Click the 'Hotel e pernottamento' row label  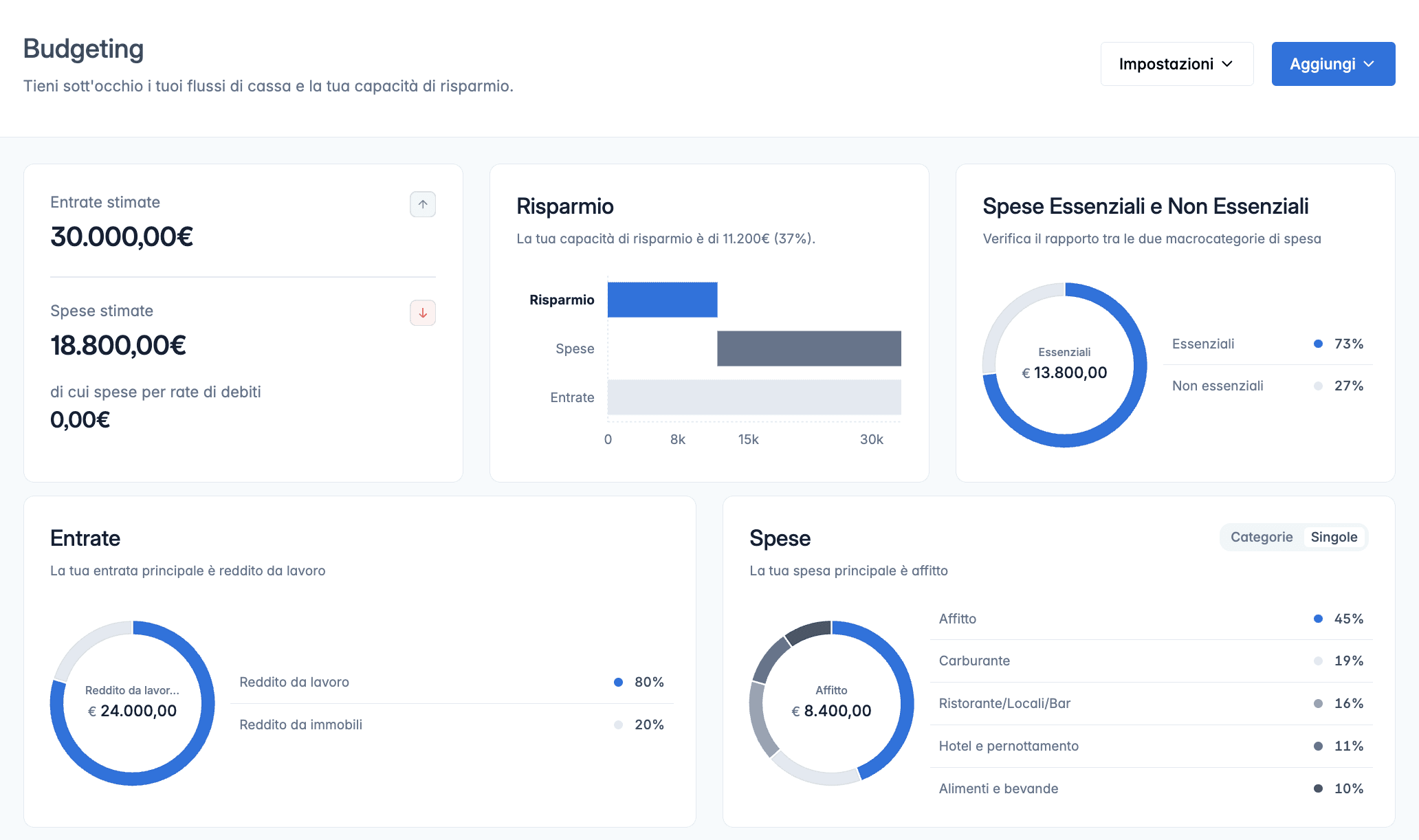(1009, 746)
